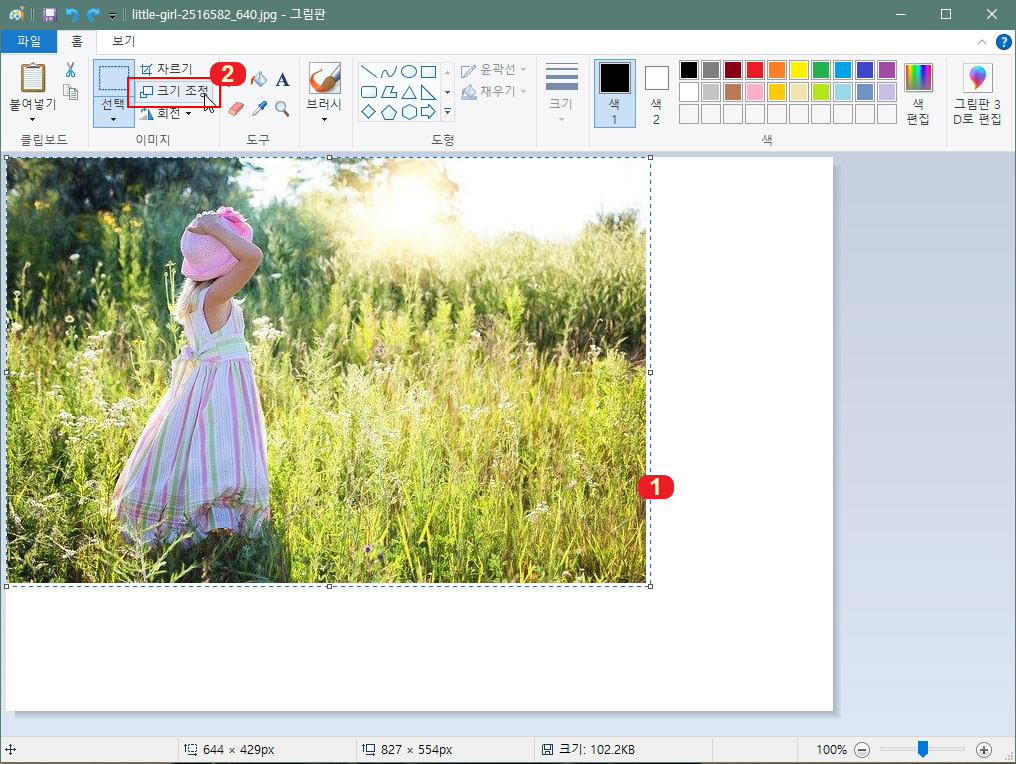
Task: Choose the Triangle shape
Action: click(x=409, y=92)
